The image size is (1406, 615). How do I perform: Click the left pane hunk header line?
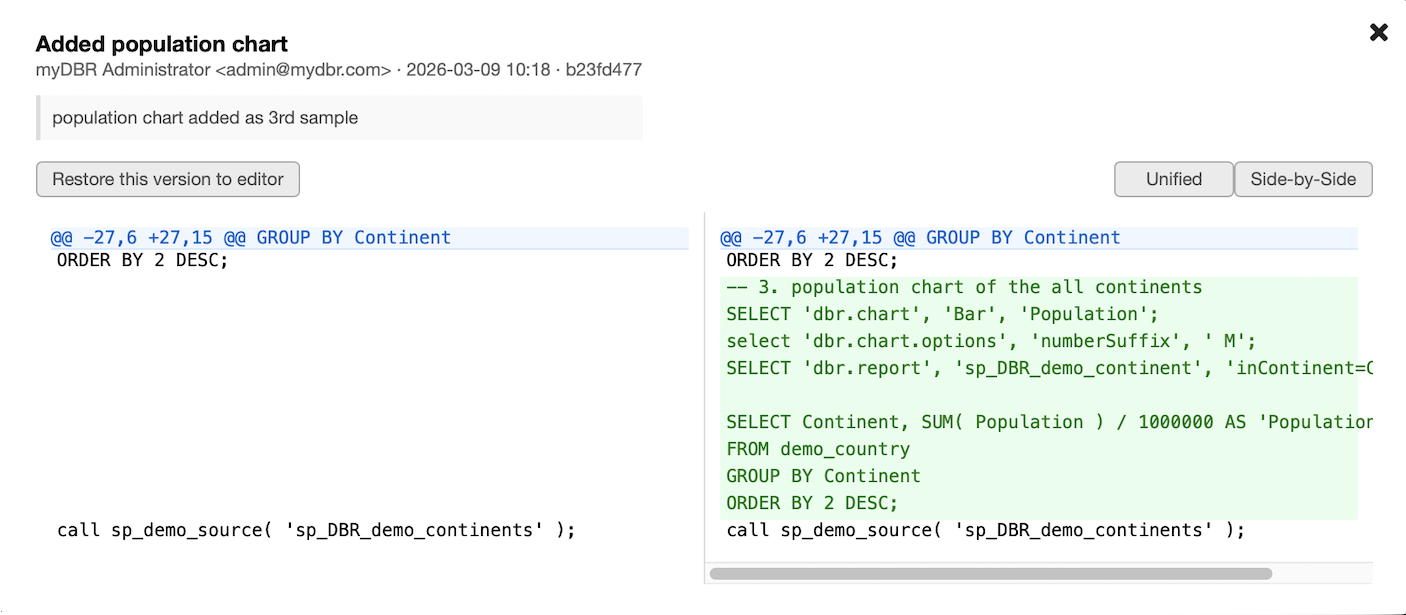point(251,238)
